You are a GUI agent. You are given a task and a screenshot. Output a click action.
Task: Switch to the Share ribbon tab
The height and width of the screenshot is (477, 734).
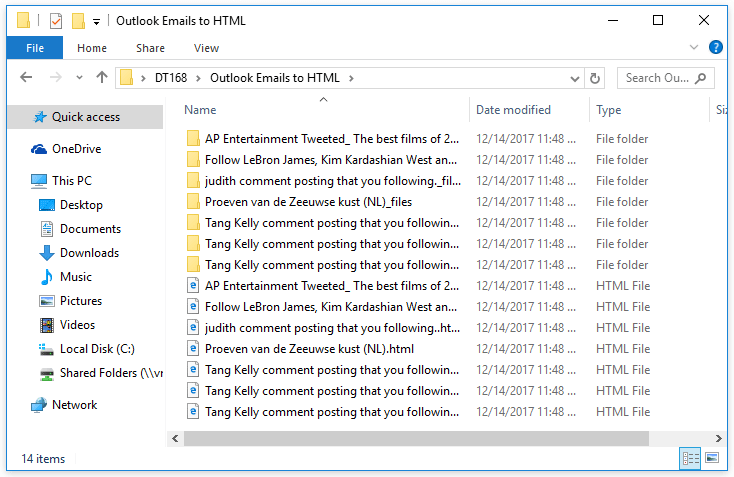click(150, 48)
